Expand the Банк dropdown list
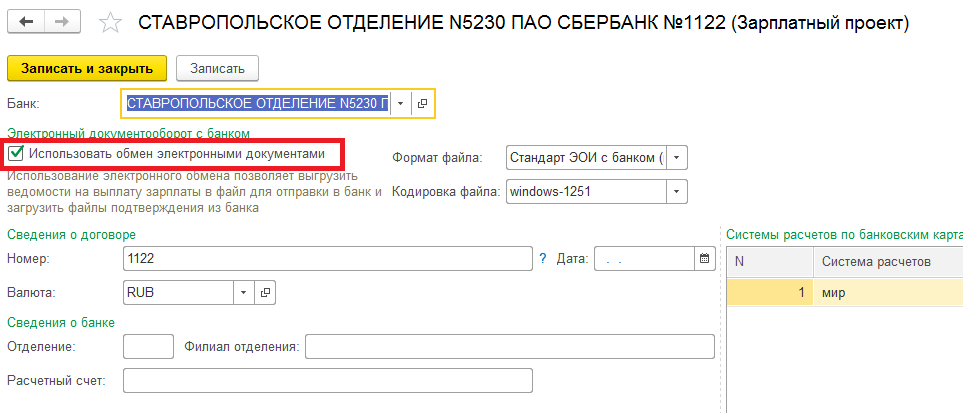The width and height of the screenshot is (963, 413). pos(400,104)
